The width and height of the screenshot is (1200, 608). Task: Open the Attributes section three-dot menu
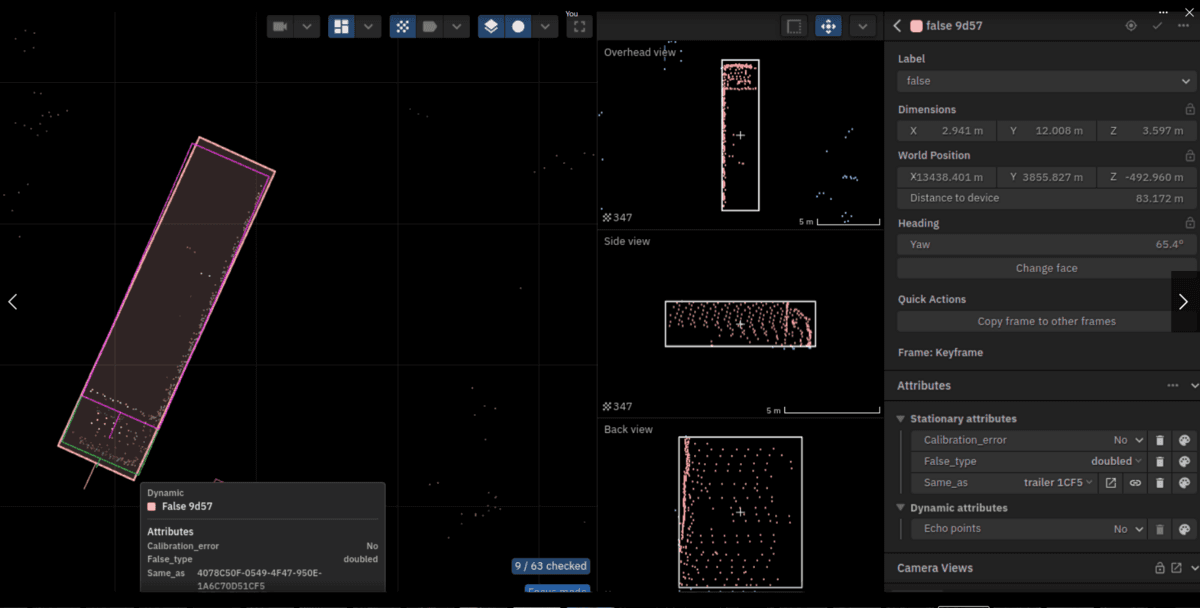point(1172,385)
